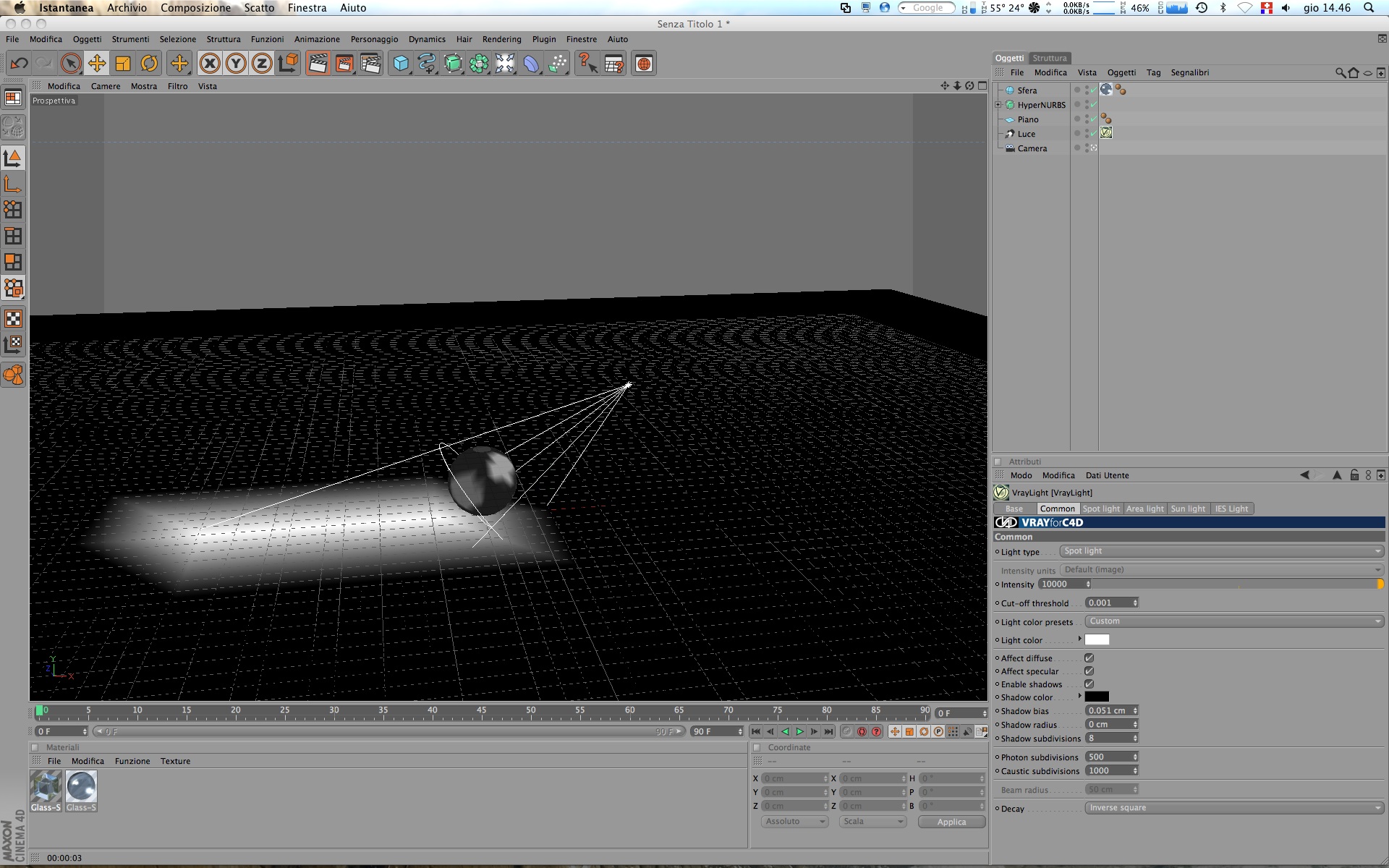This screenshot has width=1389, height=868.
Task: Select the Move tool in toolbar
Action: click(96, 64)
